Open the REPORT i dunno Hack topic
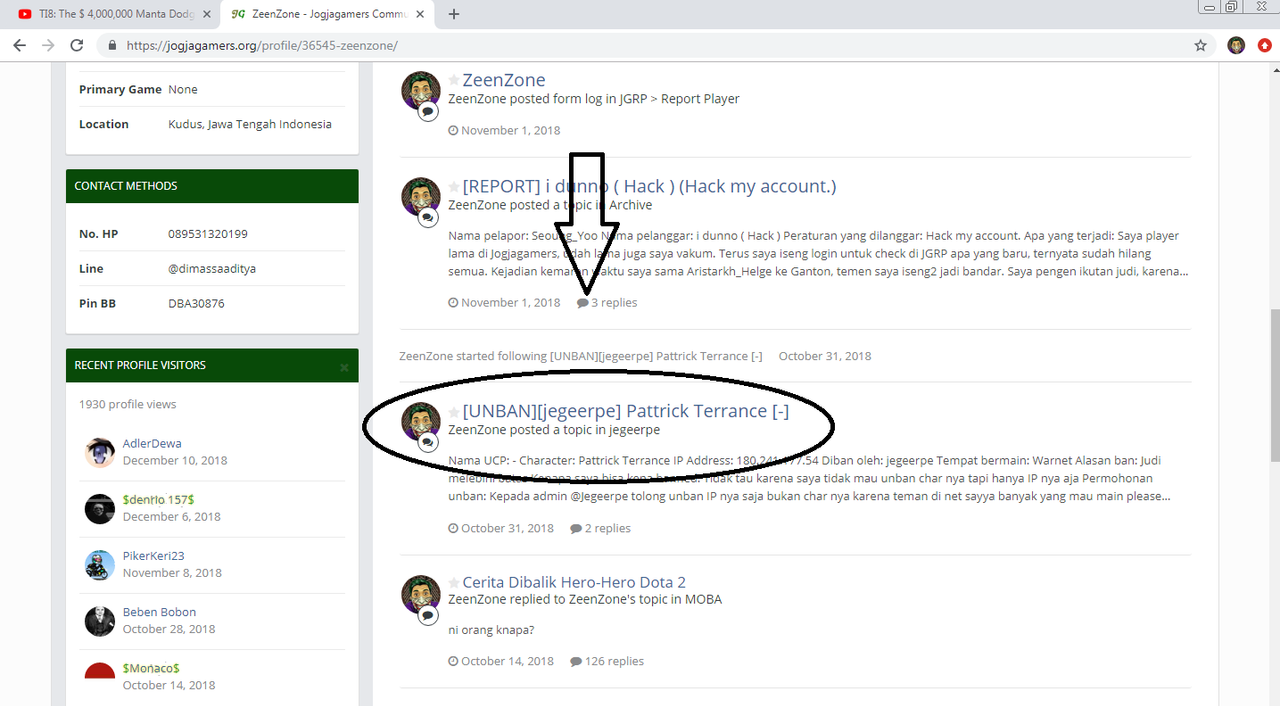The image size is (1280, 706). [x=649, y=186]
